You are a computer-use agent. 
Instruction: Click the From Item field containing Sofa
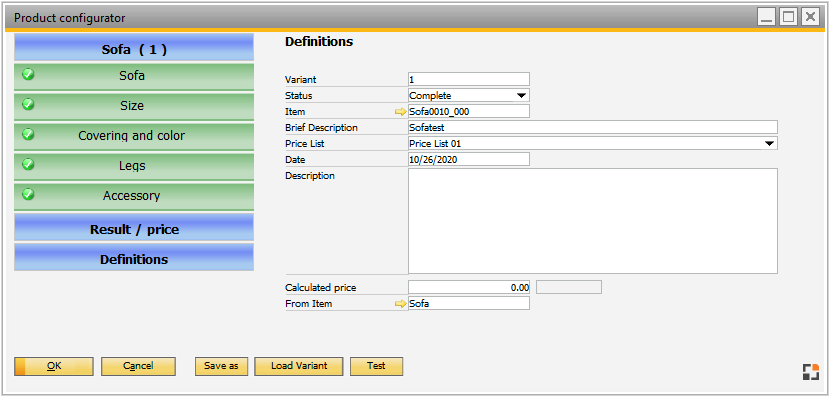pyautogui.click(x=469, y=303)
